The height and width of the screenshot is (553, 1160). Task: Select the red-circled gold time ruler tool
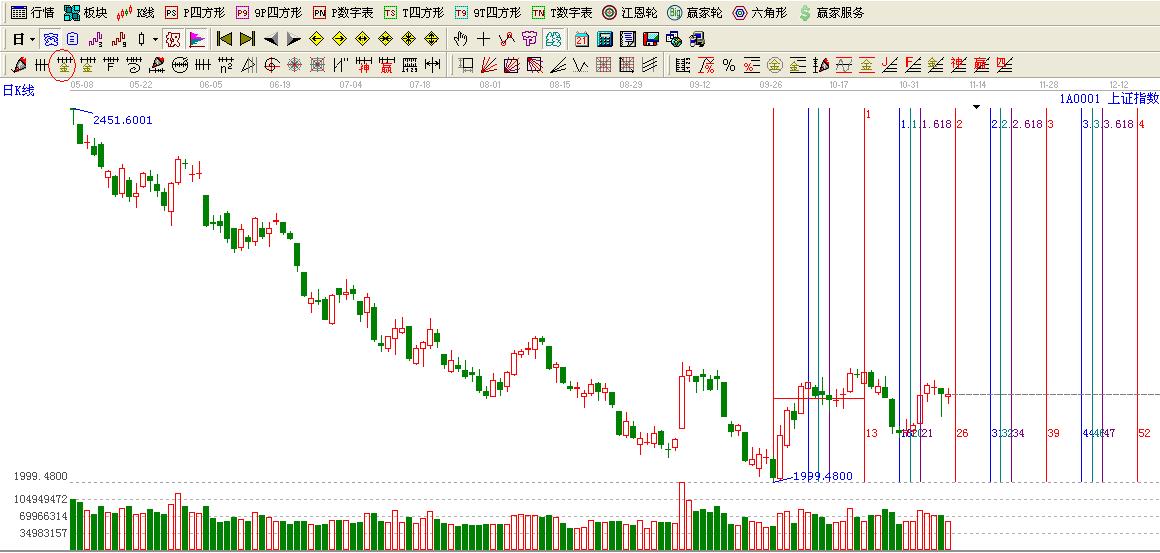(x=63, y=65)
